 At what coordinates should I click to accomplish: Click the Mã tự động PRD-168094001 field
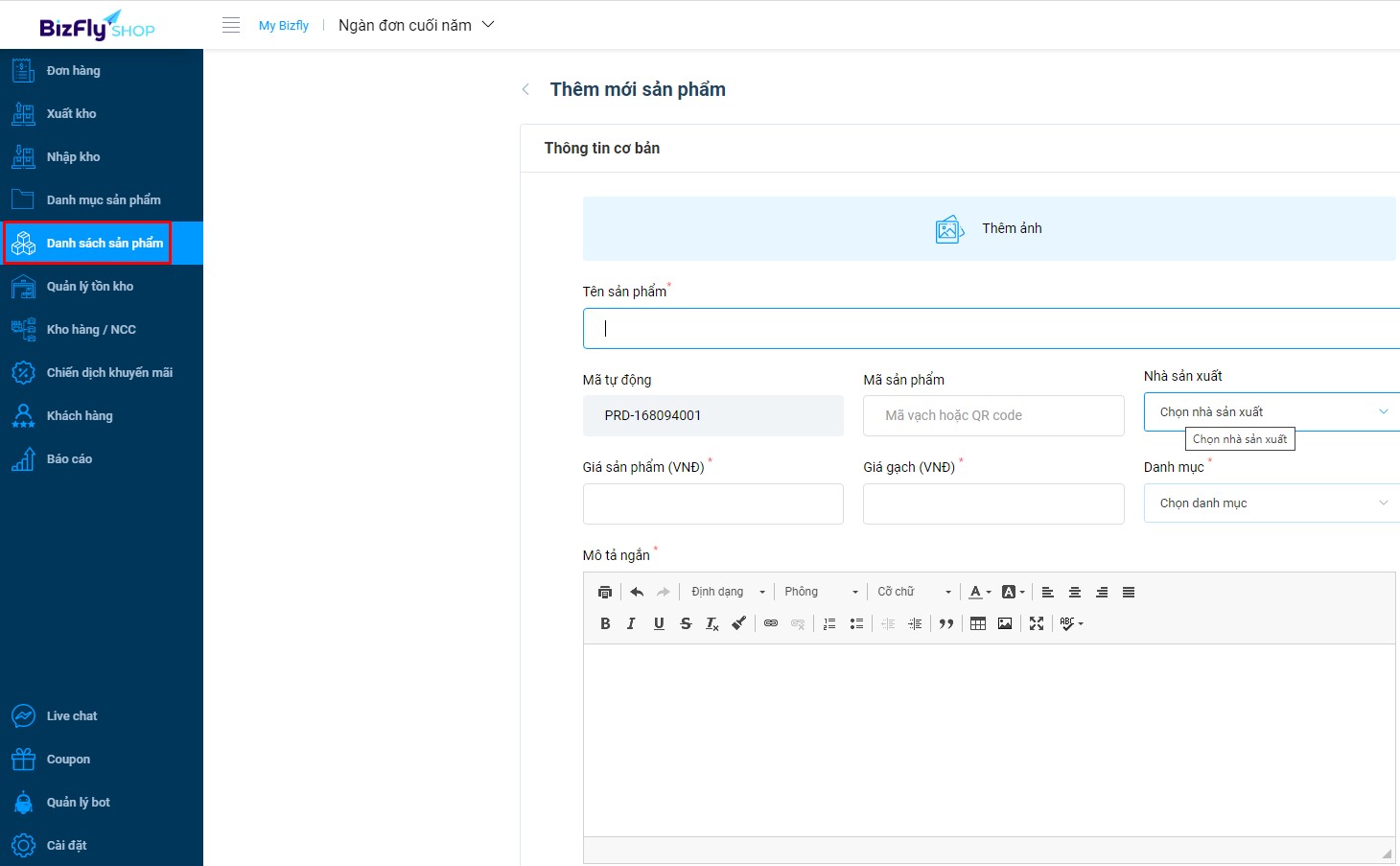click(x=713, y=415)
